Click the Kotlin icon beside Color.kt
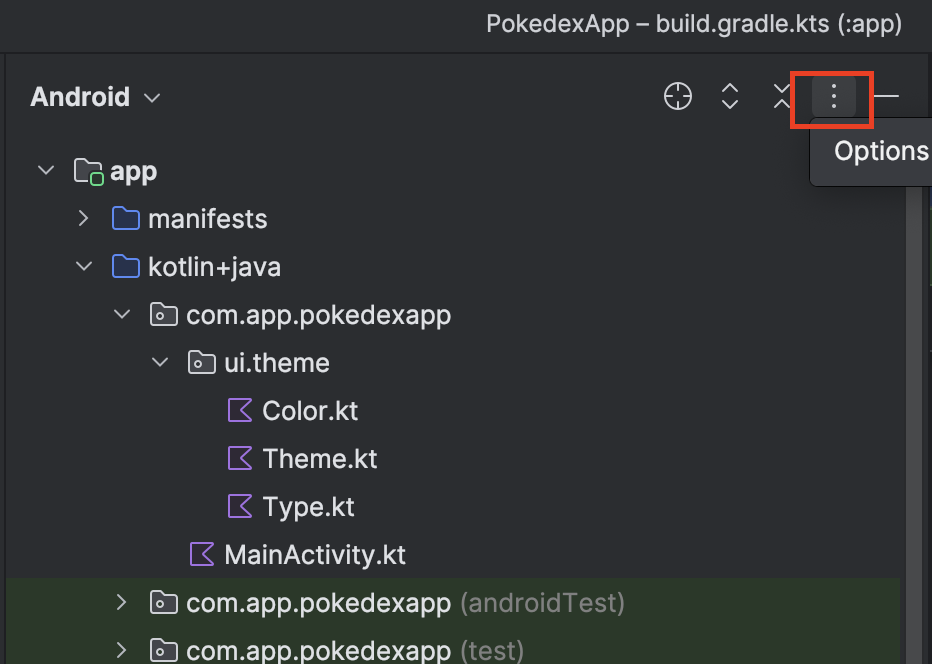932x664 pixels. (240, 411)
